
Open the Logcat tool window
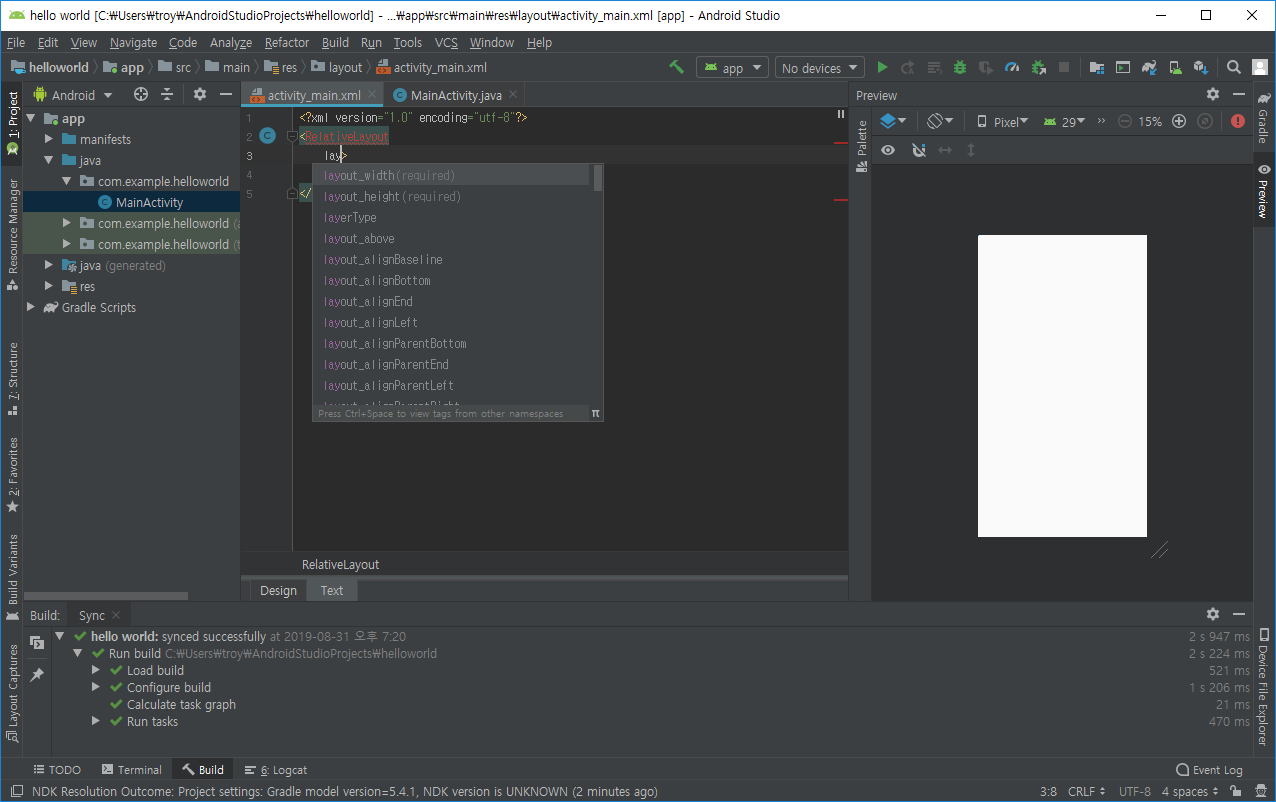click(x=275, y=769)
